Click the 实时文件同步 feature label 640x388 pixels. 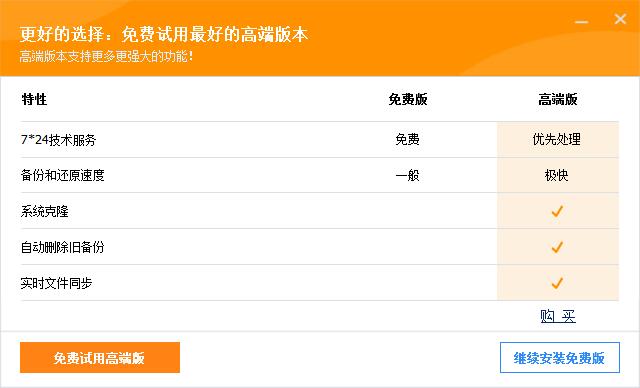56,283
